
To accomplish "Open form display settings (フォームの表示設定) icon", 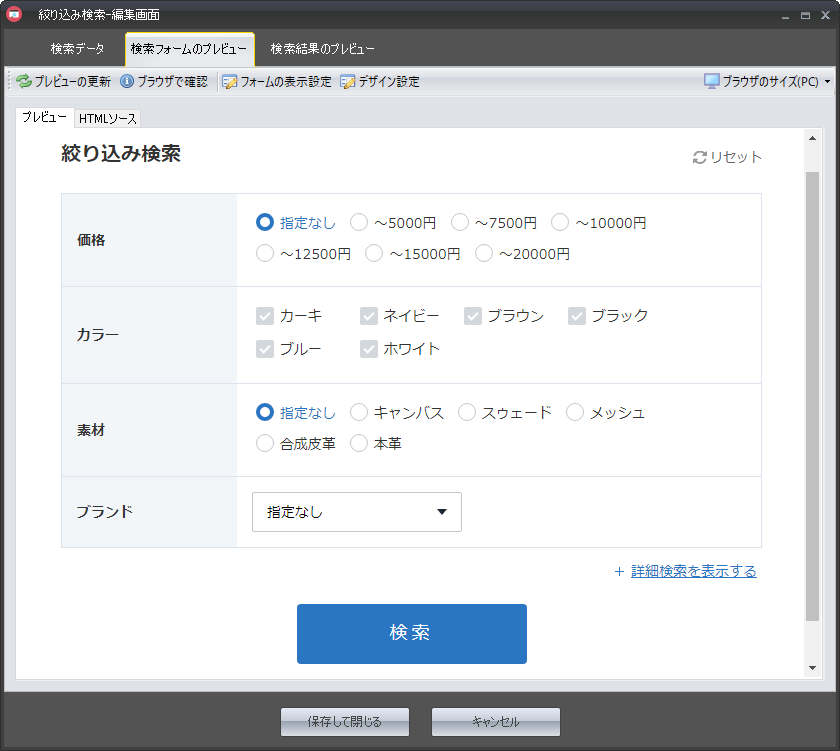I will point(230,82).
